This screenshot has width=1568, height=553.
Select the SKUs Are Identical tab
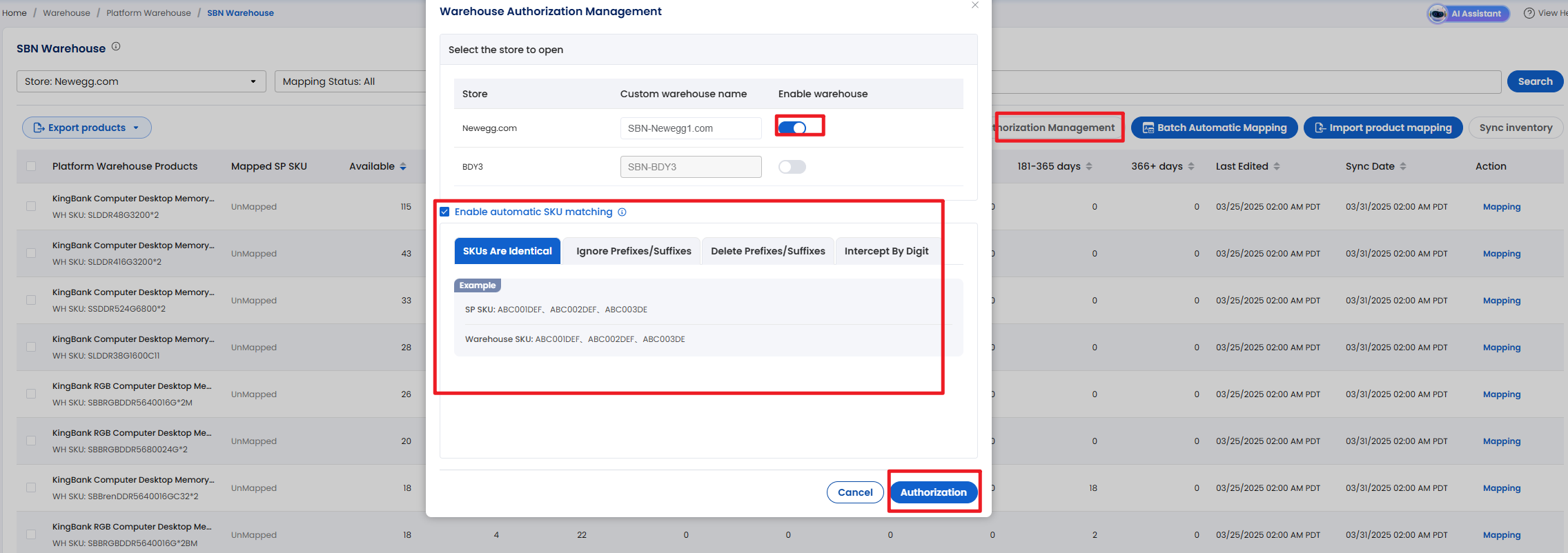click(x=507, y=251)
